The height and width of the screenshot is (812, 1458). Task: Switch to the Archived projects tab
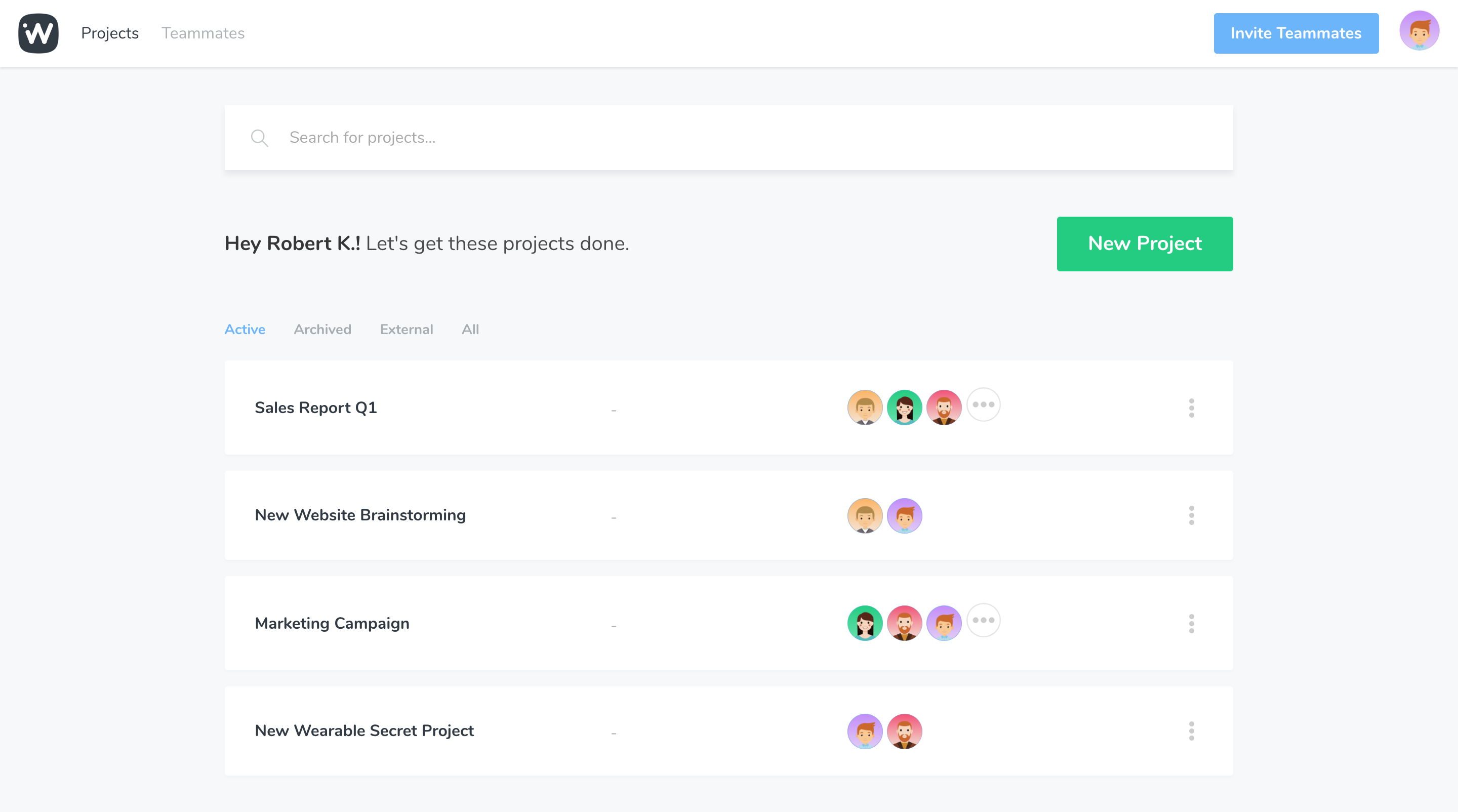(x=322, y=330)
